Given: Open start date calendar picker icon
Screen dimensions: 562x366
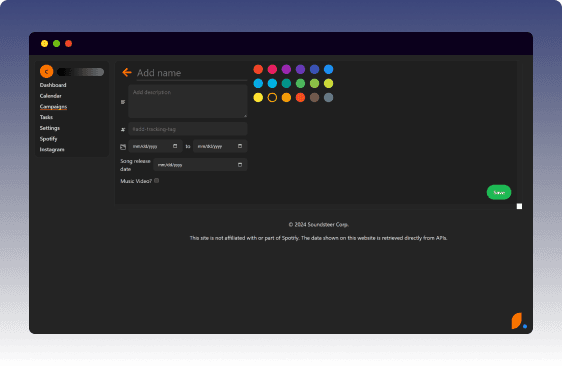Looking at the screenshot, I should coord(175,146).
